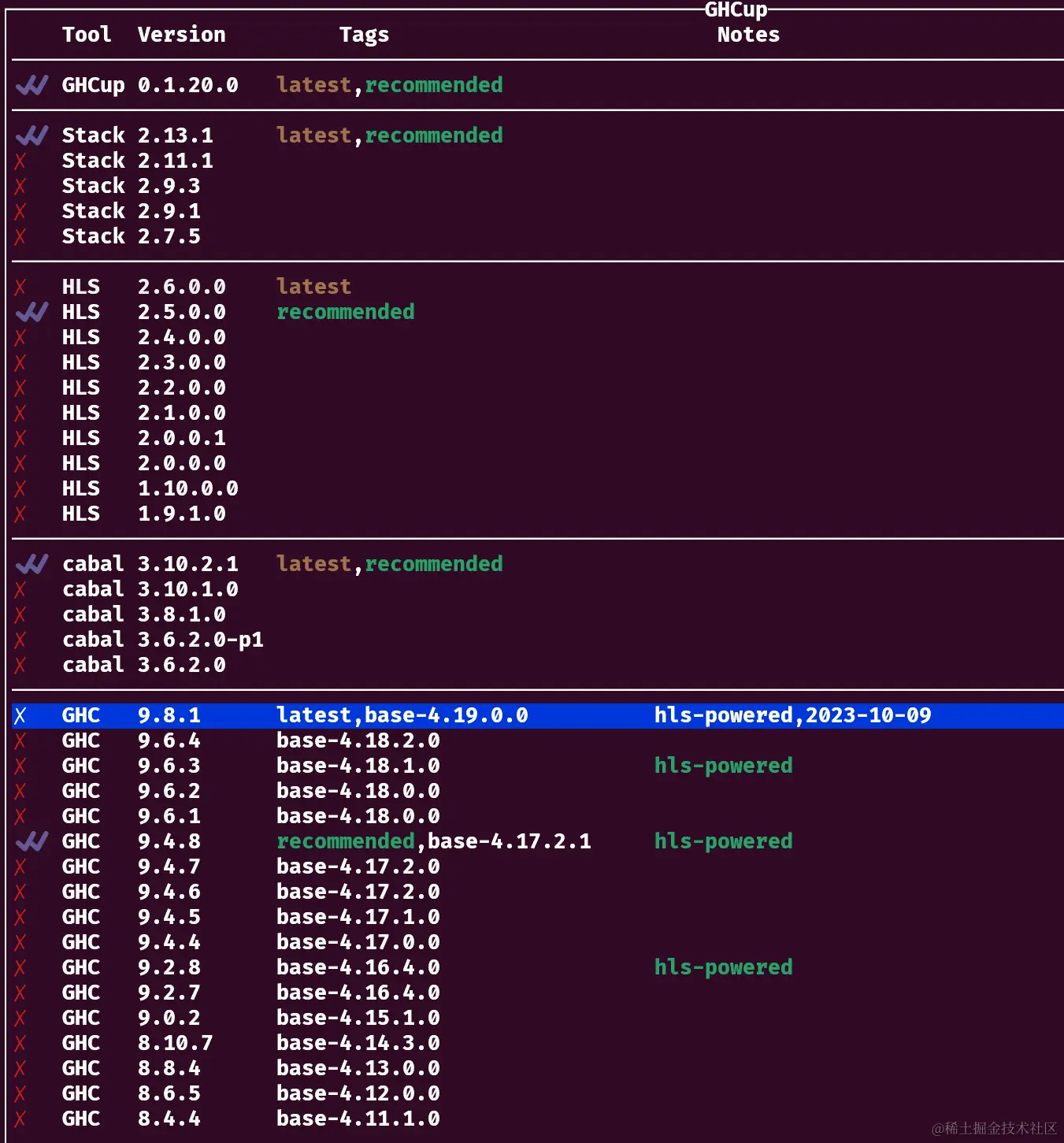This screenshot has width=1064, height=1143.
Task: Click the 'base-4.17.1.0' tag on GHC 9.4.5
Action: pos(358,917)
